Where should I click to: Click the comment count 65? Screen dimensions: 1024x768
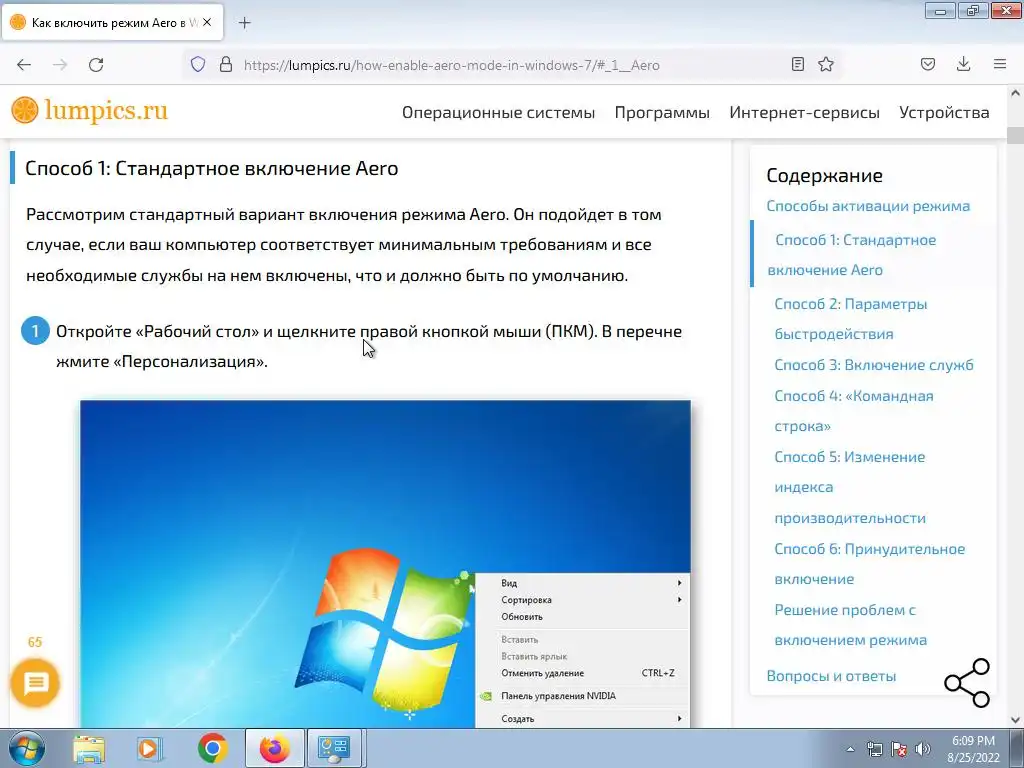coord(35,642)
